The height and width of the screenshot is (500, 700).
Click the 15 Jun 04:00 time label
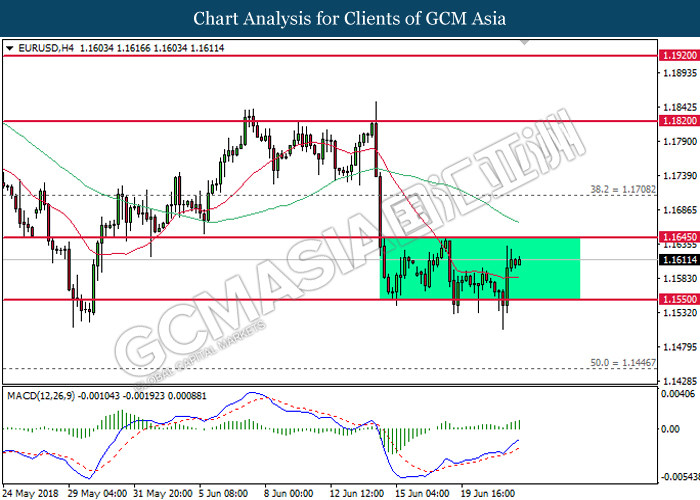[422, 494]
